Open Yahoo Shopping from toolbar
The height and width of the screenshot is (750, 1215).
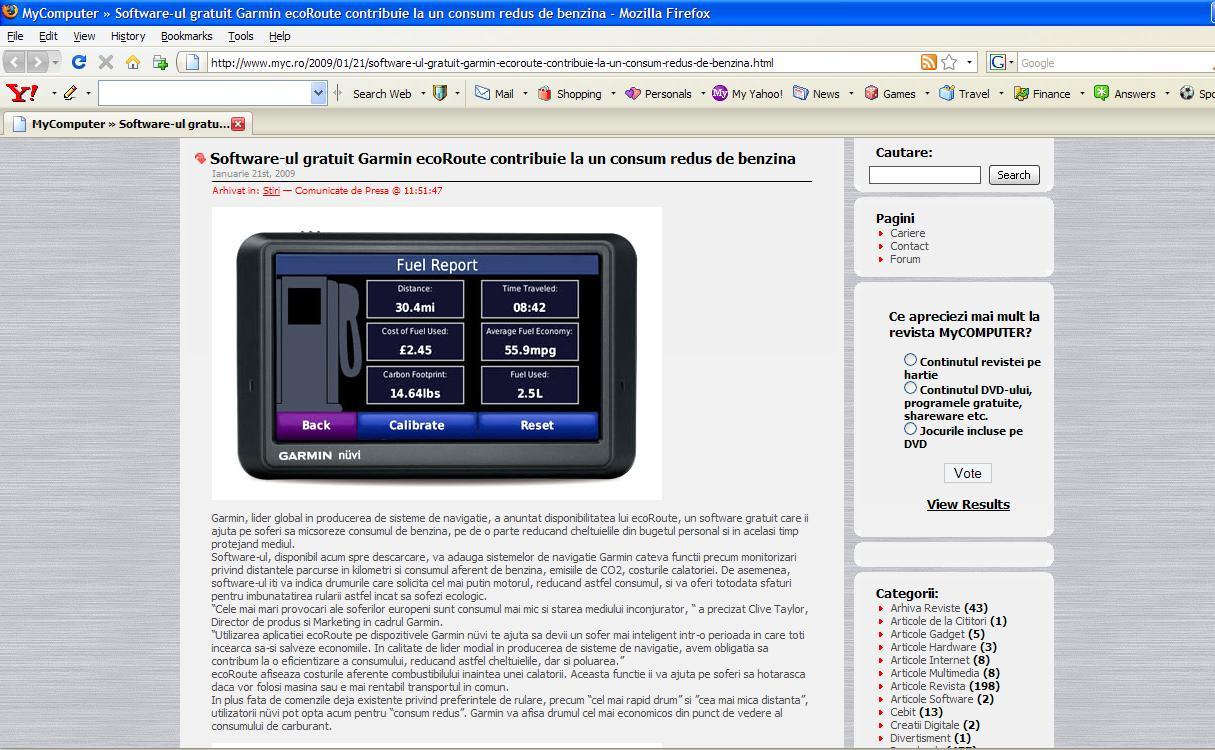569,93
